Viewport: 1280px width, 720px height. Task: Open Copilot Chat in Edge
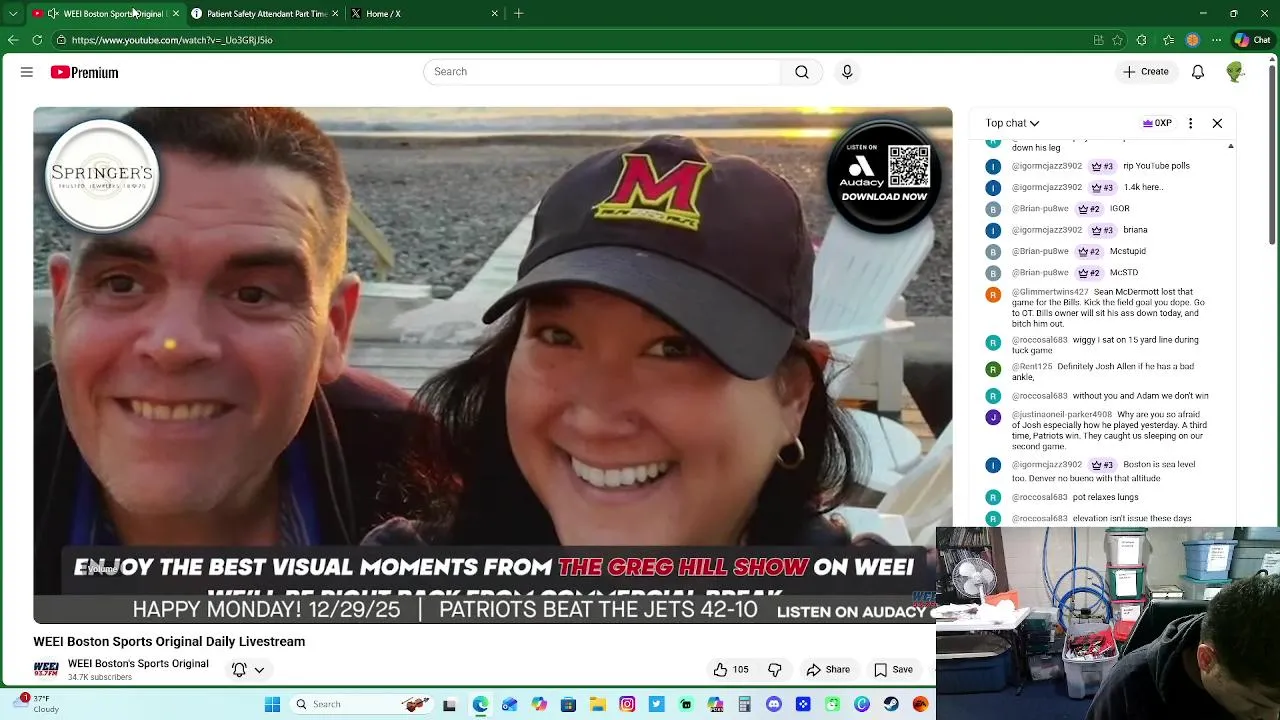tap(1252, 40)
